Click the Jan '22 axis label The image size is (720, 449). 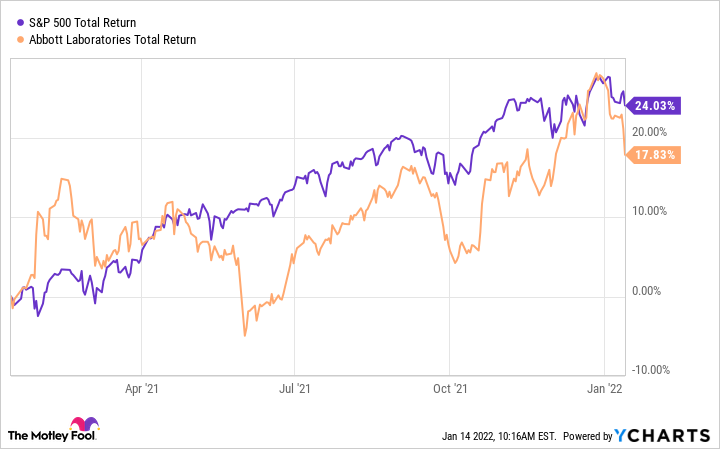pos(605,389)
